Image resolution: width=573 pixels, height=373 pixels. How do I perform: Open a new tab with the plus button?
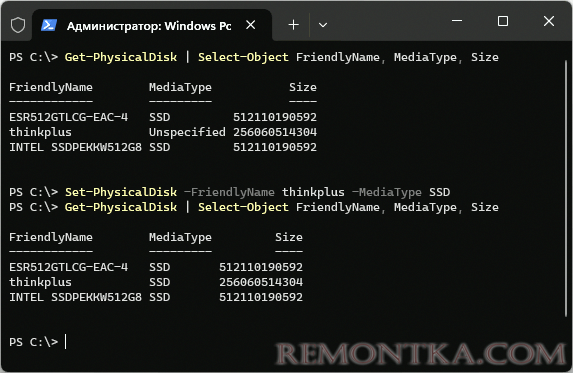293,25
